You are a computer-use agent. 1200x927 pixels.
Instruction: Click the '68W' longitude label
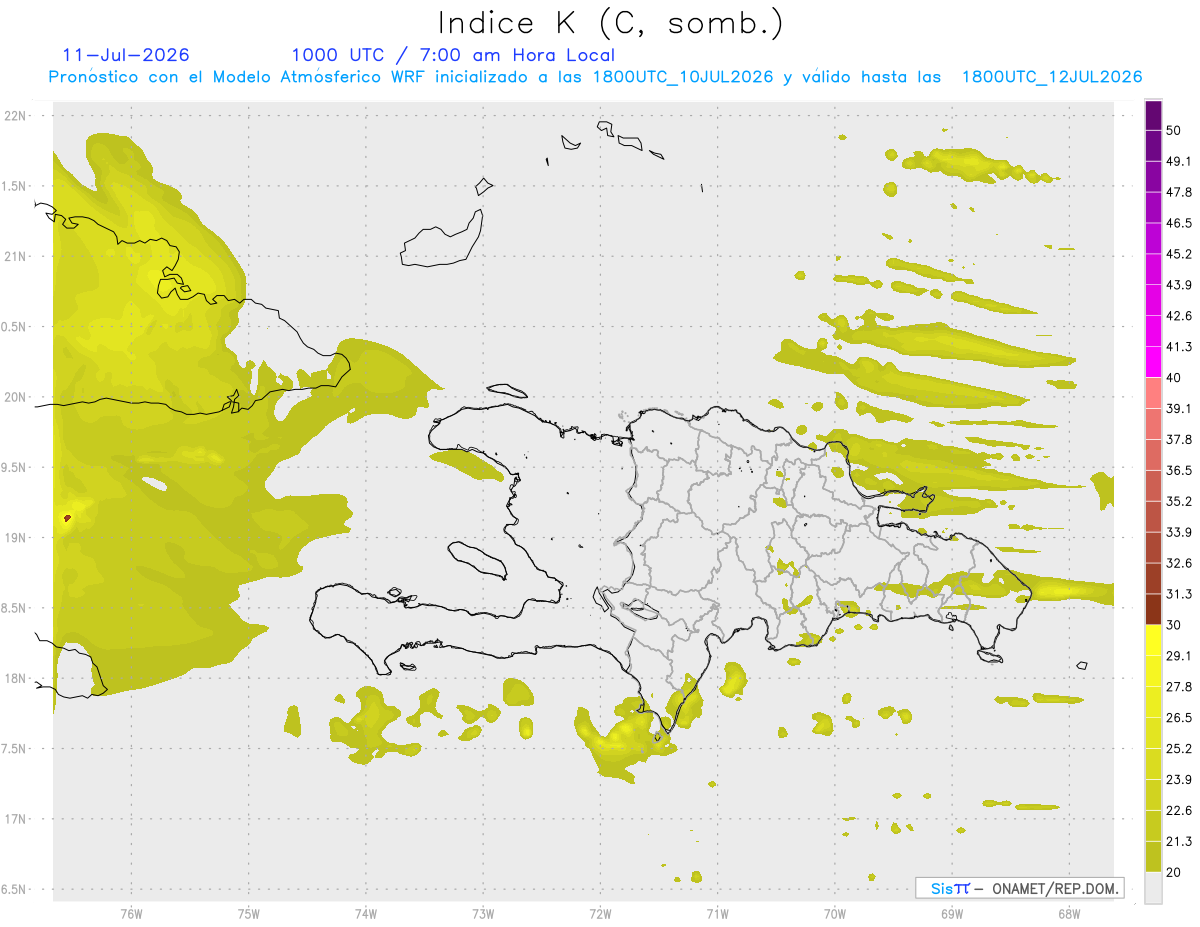1068,914
